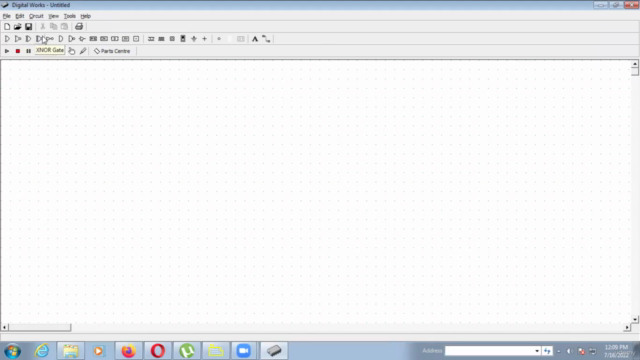640x360 pixels.
Task: Click the Cut scissors icon
Action: coord(42,27)
